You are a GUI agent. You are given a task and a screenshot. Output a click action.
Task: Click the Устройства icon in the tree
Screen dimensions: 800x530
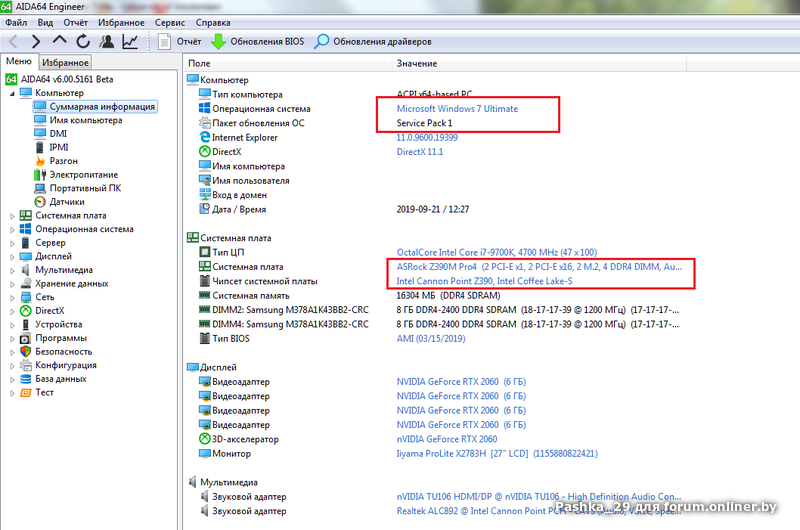pos(26,324)
